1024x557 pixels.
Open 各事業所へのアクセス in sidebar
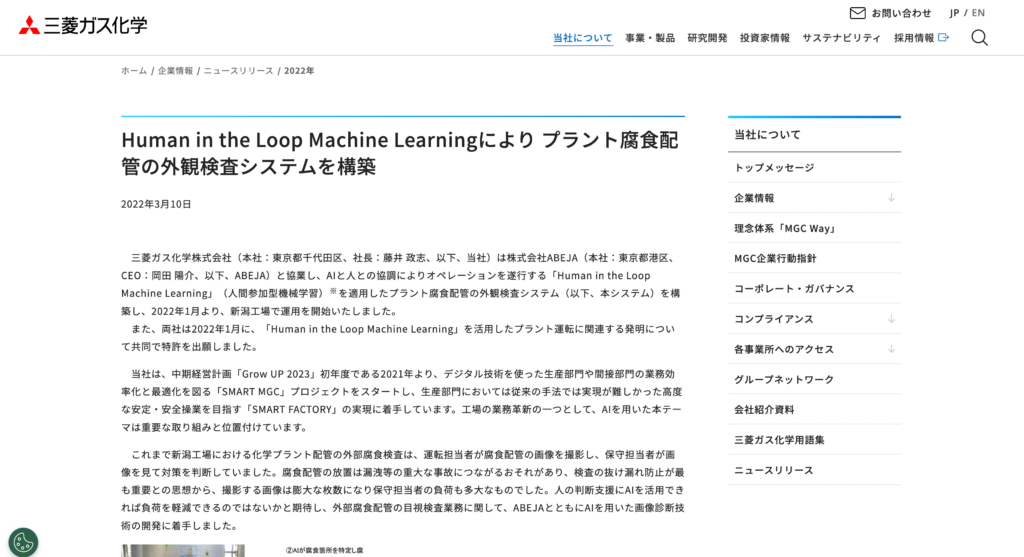pos(784,349)
